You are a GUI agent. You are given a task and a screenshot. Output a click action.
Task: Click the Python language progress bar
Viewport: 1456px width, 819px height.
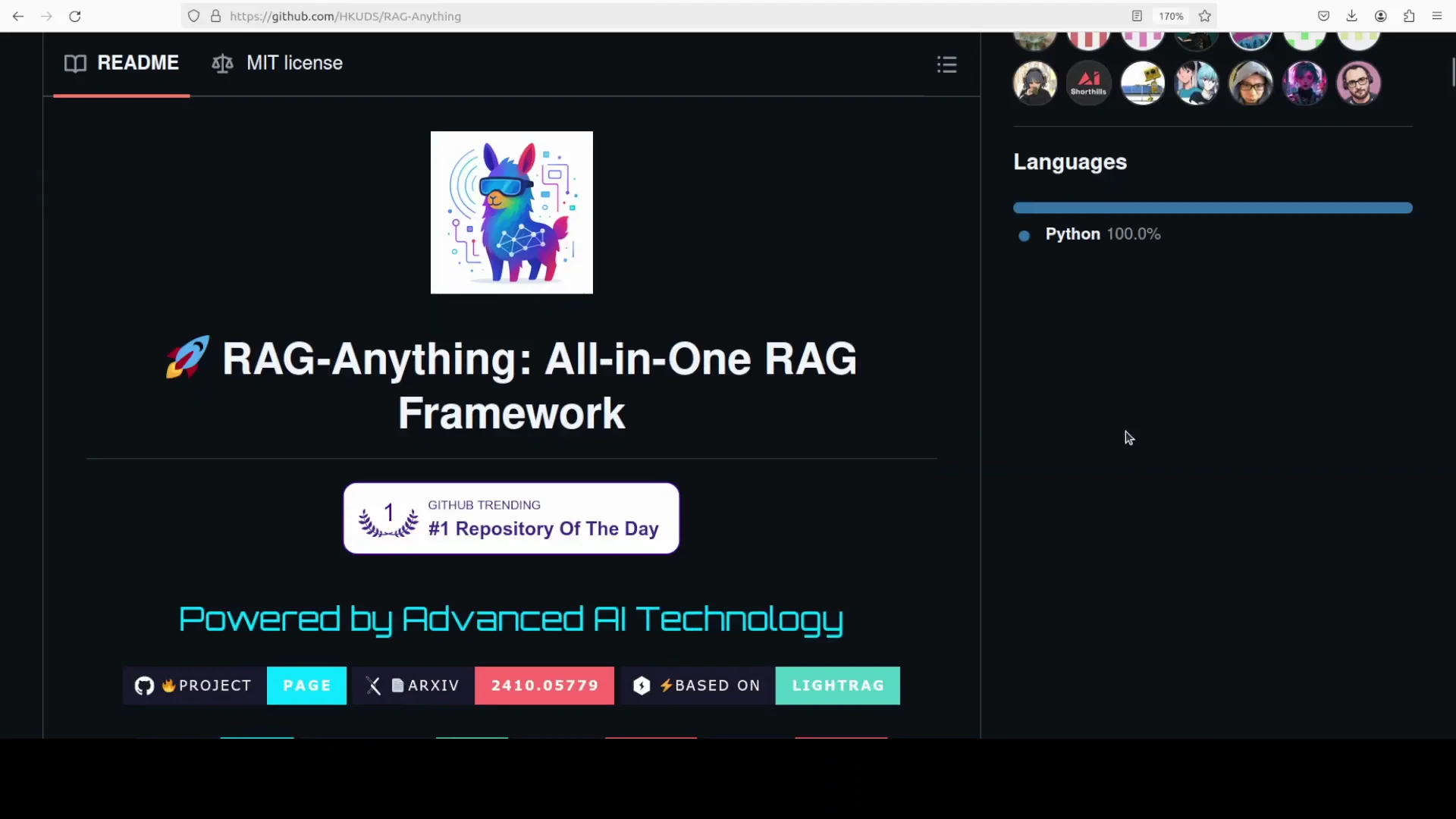click(x=1213, y=208)
